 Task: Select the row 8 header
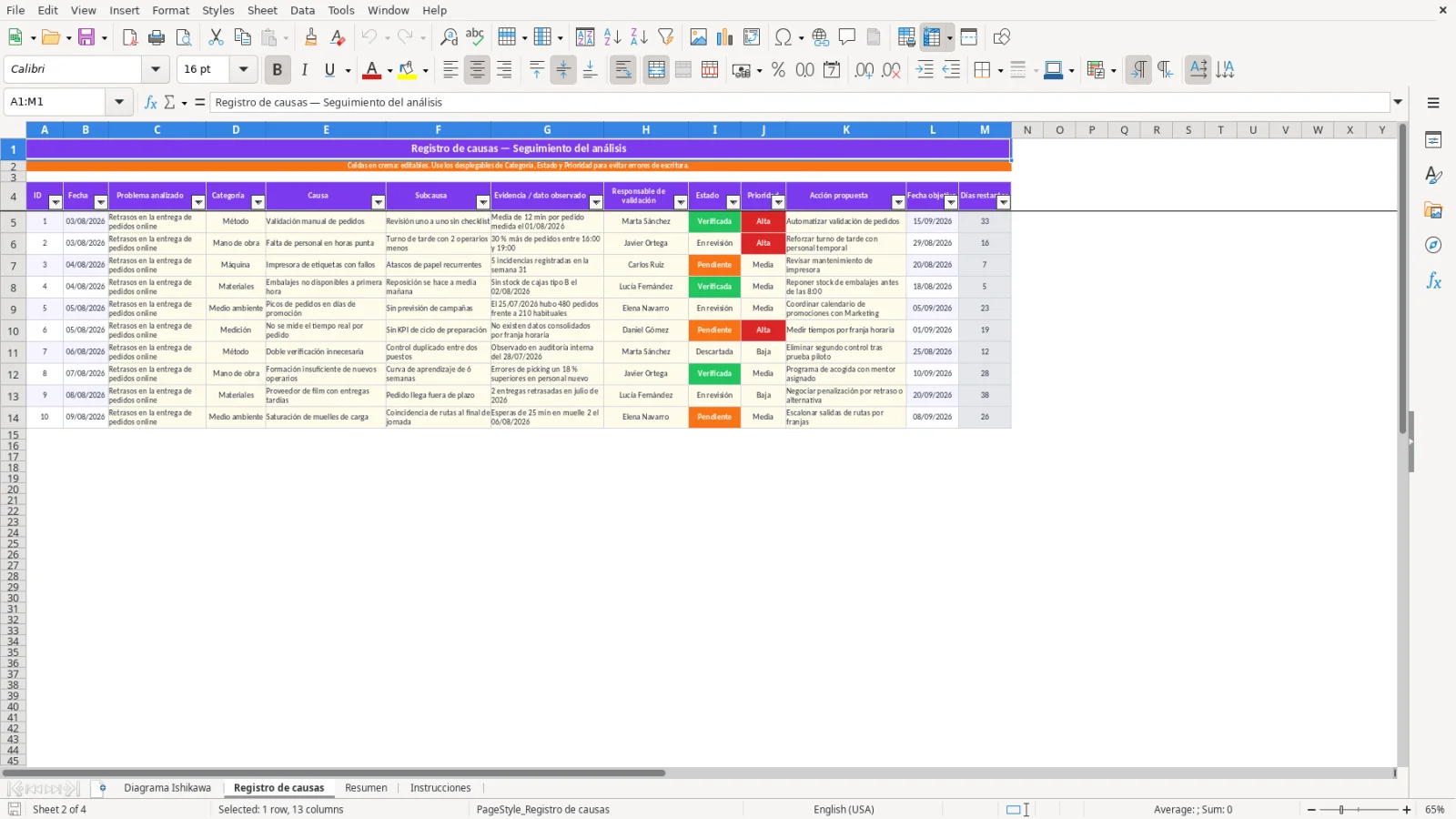pyautogui.click(x=13, y=288)
